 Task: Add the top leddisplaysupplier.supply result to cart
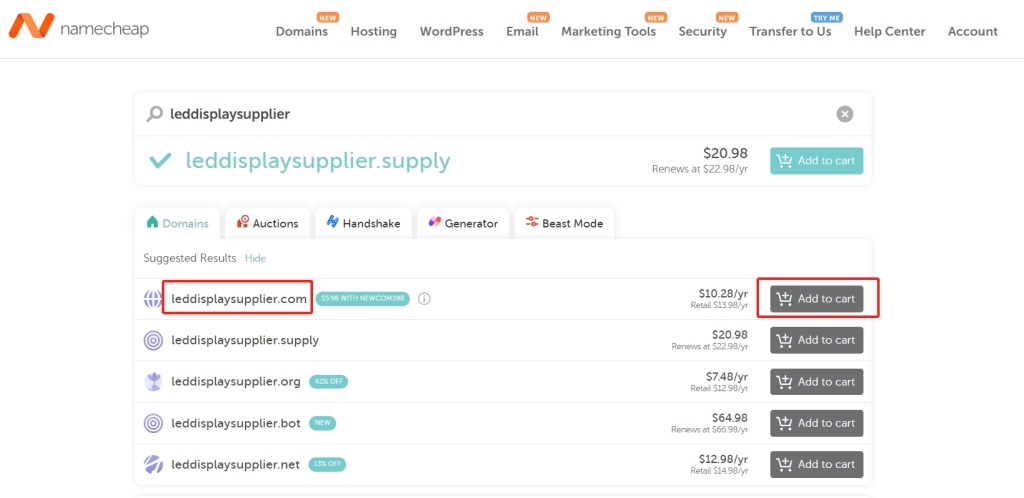point(816,161)
